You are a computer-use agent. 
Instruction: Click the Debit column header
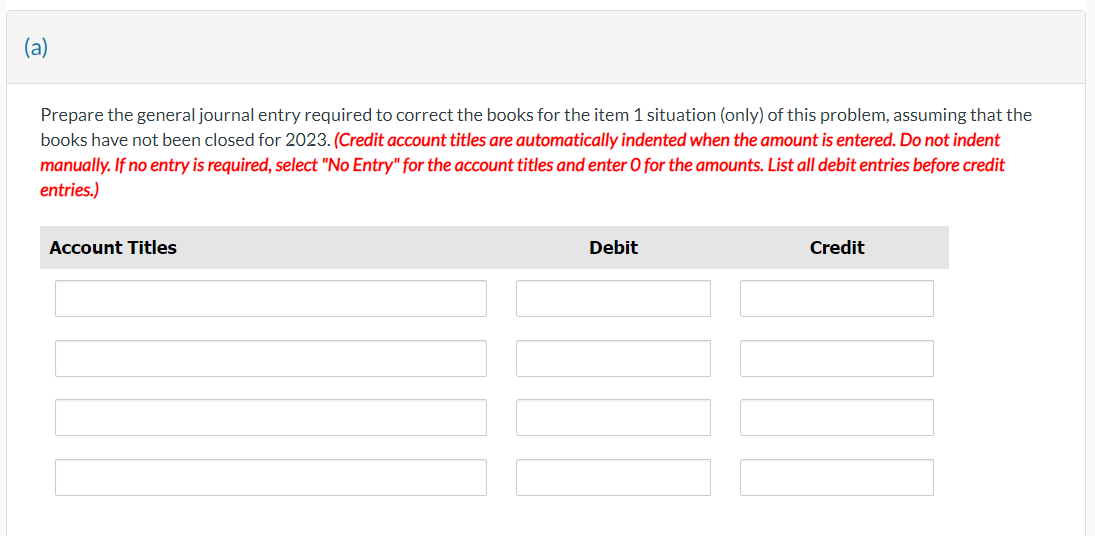pos(613,247)
